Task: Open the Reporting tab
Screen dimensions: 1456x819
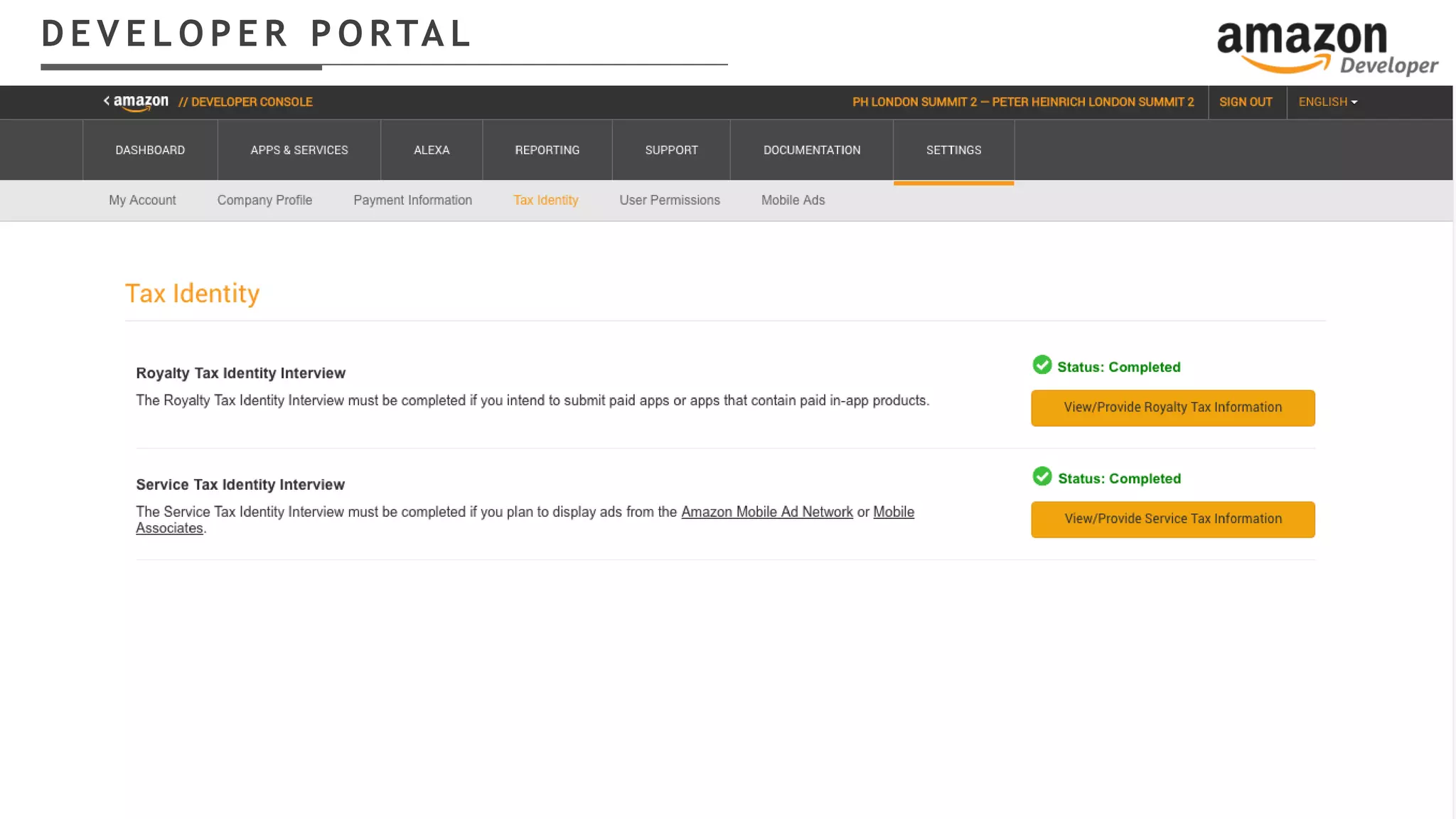Action: 547,150
